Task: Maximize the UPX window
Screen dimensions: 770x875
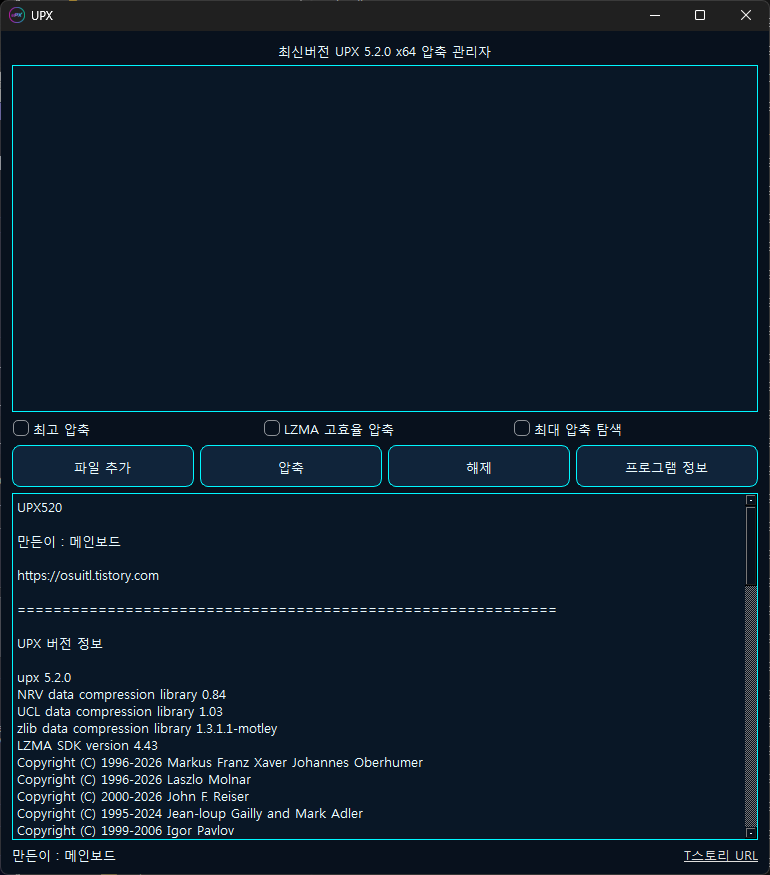Action: coord(700,15)
